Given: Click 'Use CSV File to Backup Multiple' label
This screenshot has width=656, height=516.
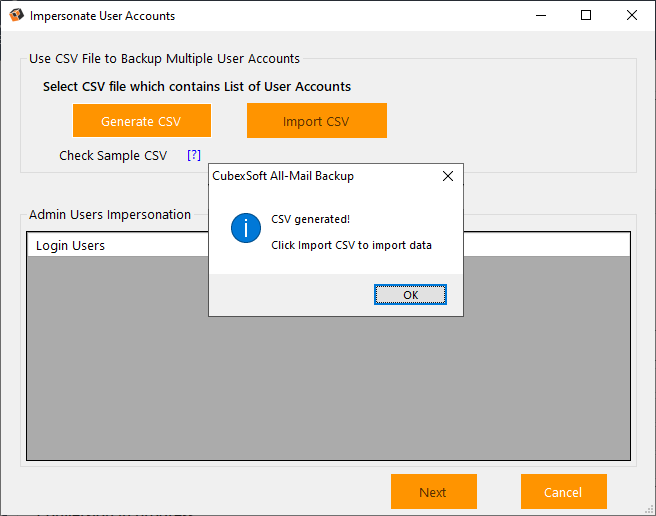Looking at the screenshot, I should [x=164, y=59].
